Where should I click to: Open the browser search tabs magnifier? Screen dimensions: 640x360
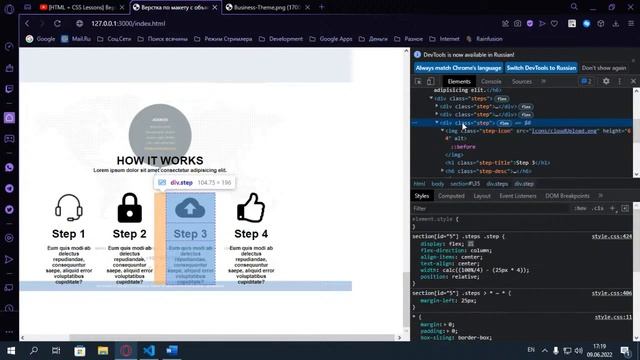pos(574,7)
